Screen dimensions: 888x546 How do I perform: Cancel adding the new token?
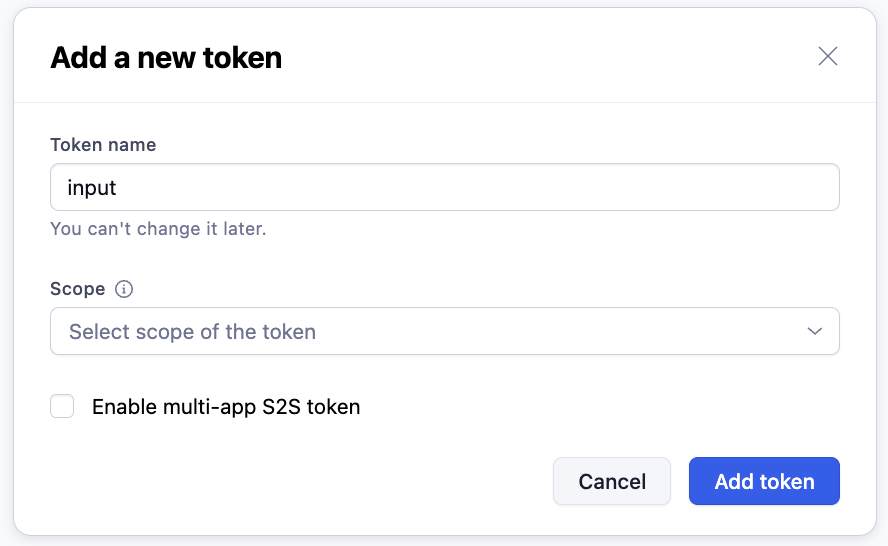[612, 481]
